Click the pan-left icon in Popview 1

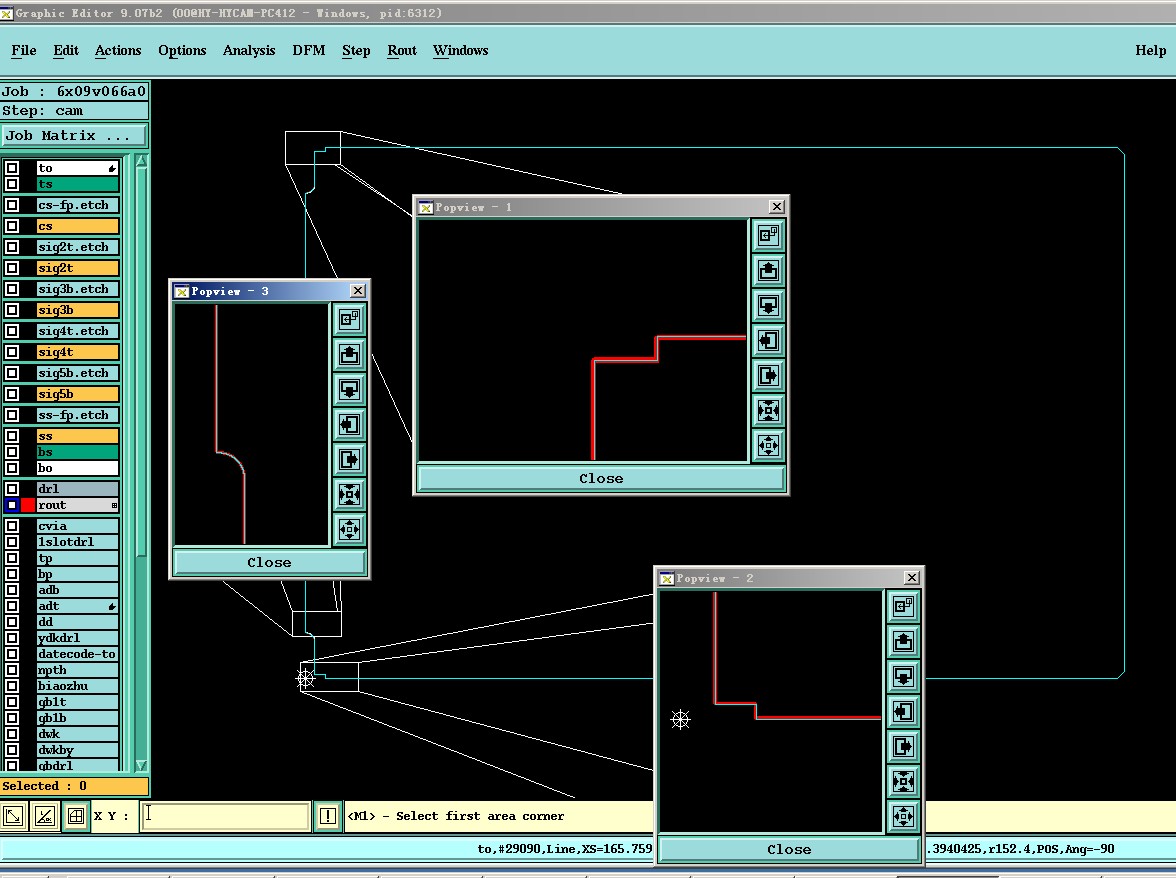768,341
